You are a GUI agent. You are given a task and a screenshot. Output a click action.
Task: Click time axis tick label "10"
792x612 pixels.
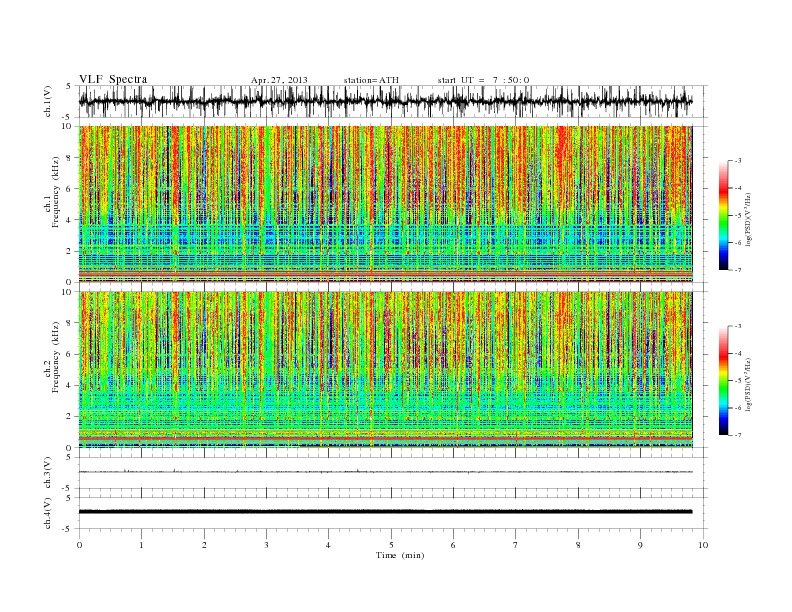point(703,545)
